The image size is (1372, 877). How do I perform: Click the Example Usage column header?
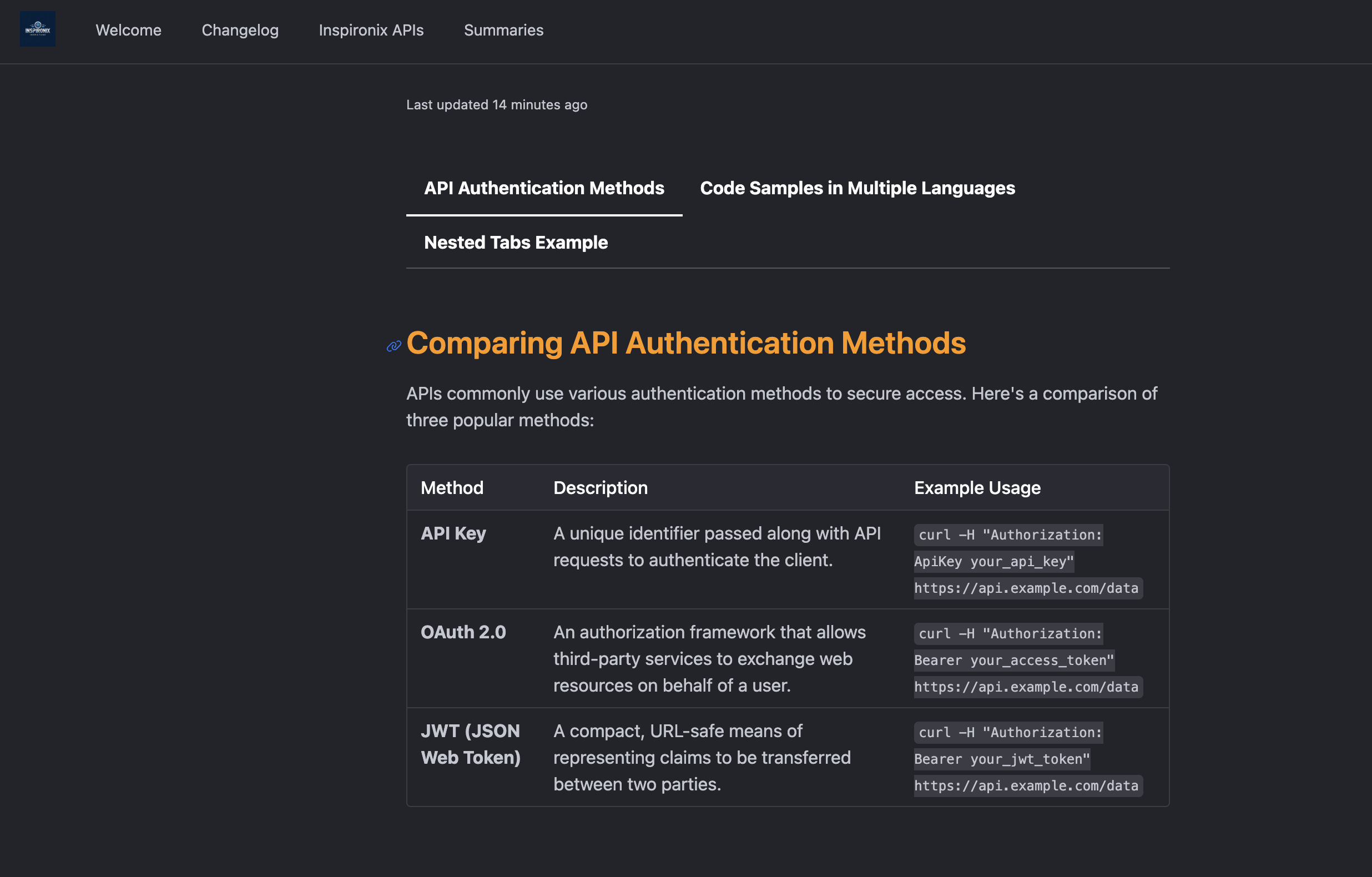pos(977,488)
